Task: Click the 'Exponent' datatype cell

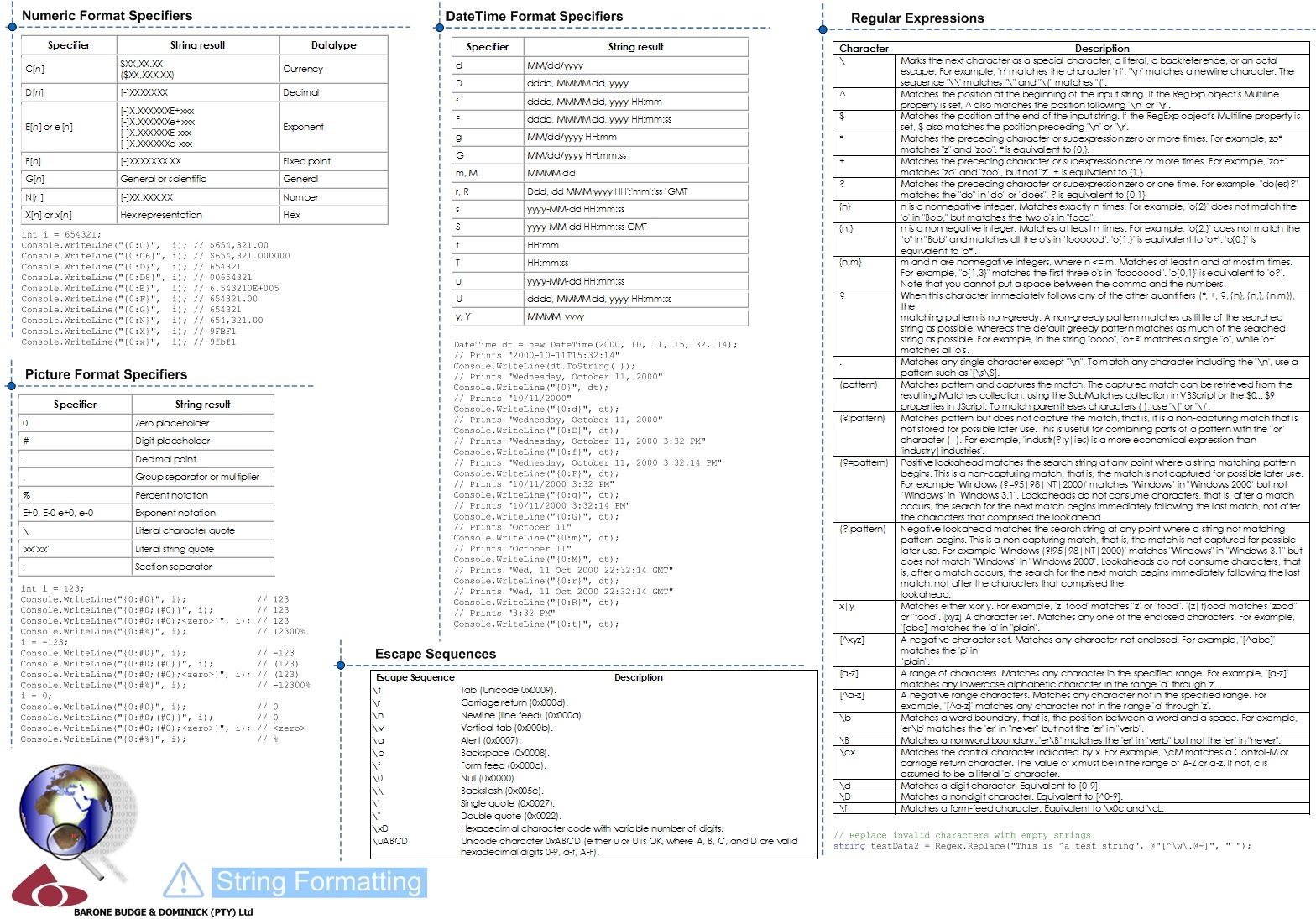Action: (x=333, y=127)
